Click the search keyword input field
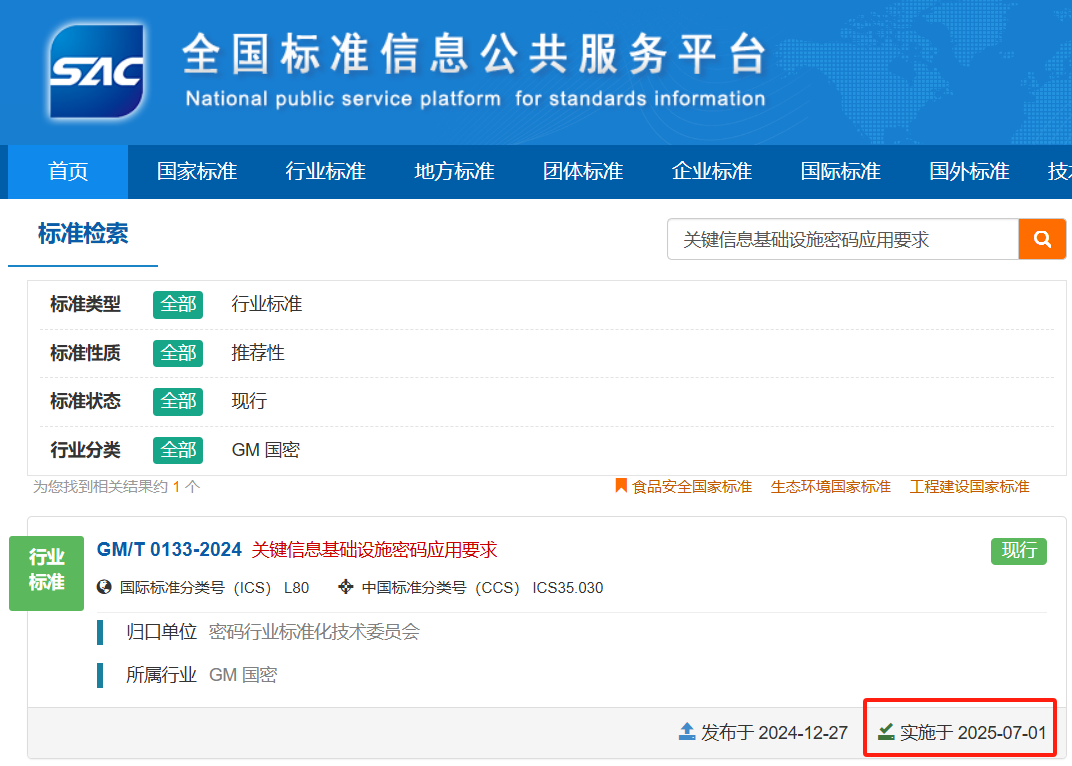Viewport: 1072px width, 766px height. 842,240
